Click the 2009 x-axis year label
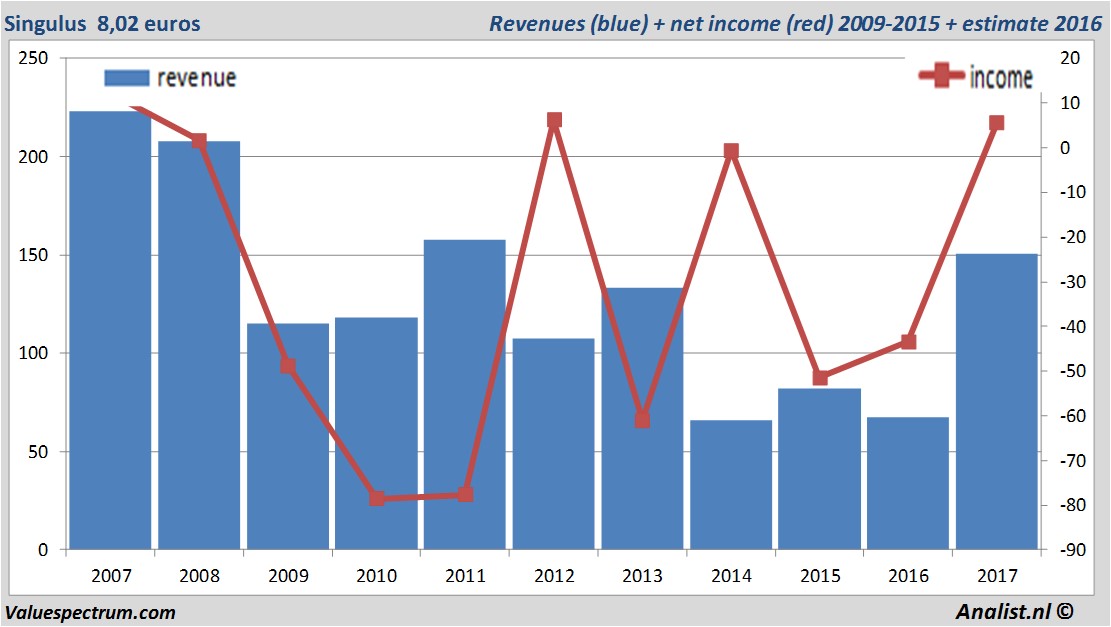1111x627 pixels. (288, 575)
